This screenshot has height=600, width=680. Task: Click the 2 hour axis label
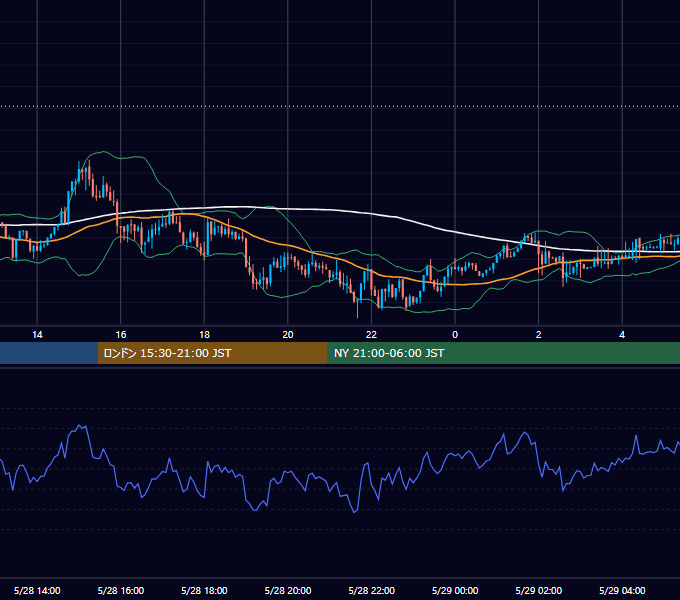[539, 335]
